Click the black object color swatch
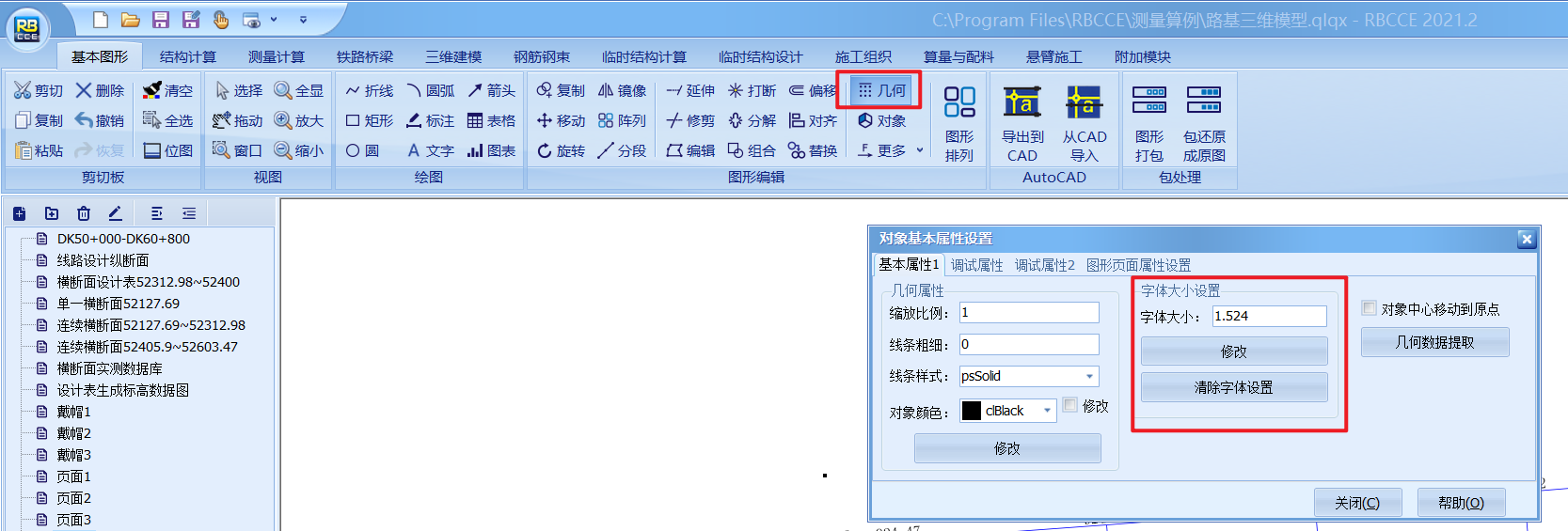This screenshot has height=531, width=1568. [x=972, y=411]
